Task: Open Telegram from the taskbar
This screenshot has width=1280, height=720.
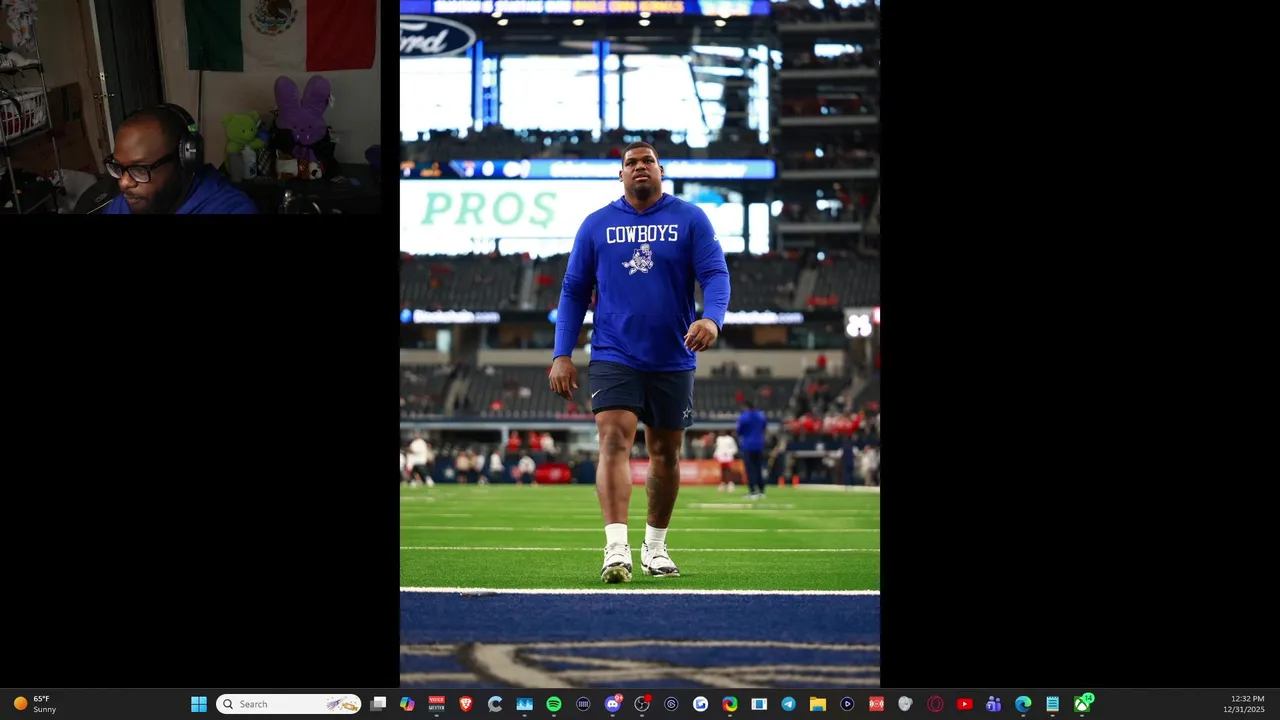Action: [789, 704]
